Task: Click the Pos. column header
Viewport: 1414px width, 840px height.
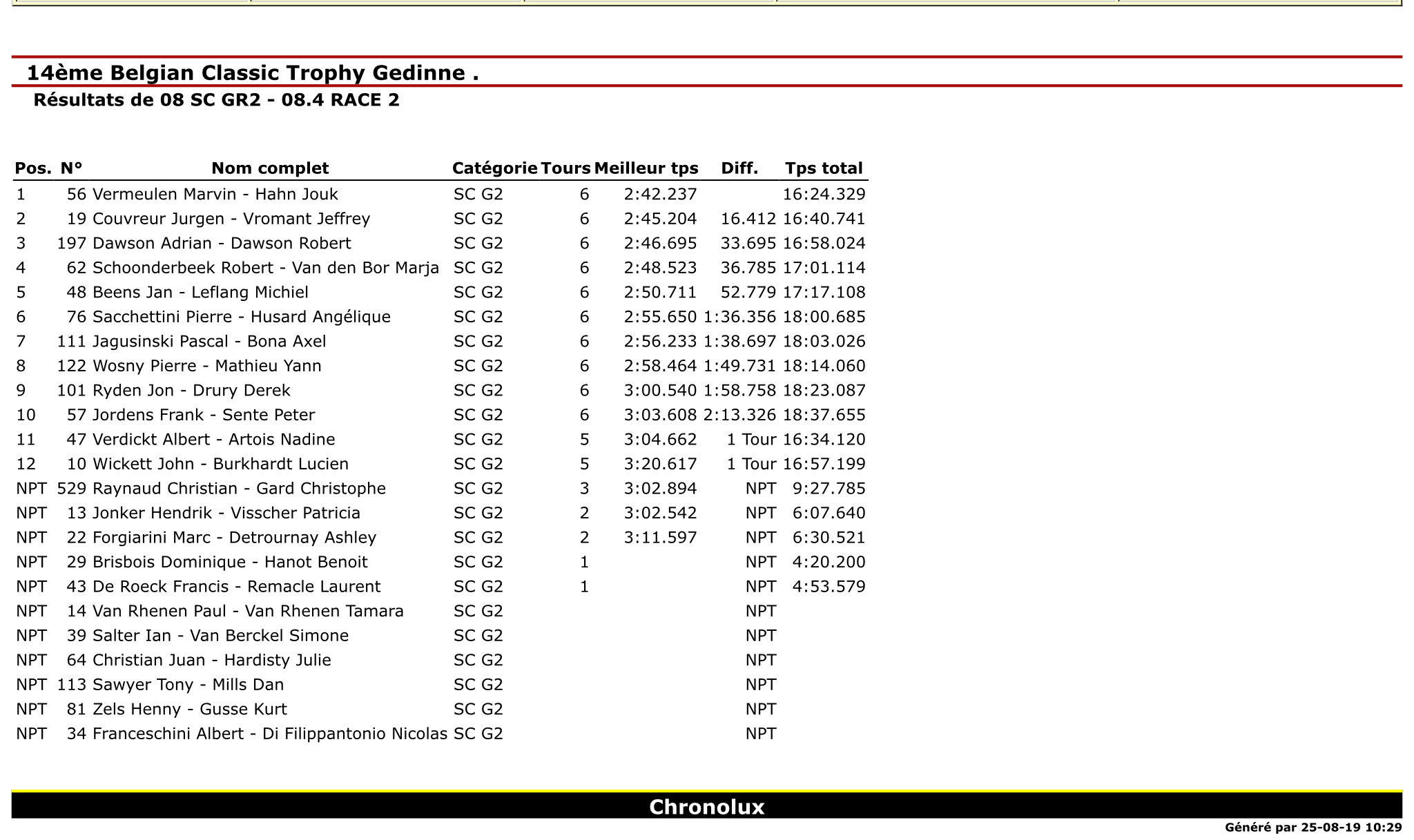Action: click(x=33, y=168)
